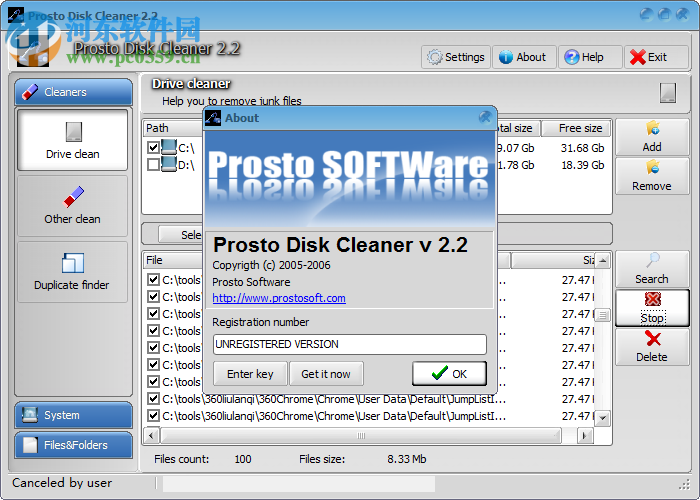Uncheck the last file row checkbox
700x500 pixels.
[x=153, y=416]
